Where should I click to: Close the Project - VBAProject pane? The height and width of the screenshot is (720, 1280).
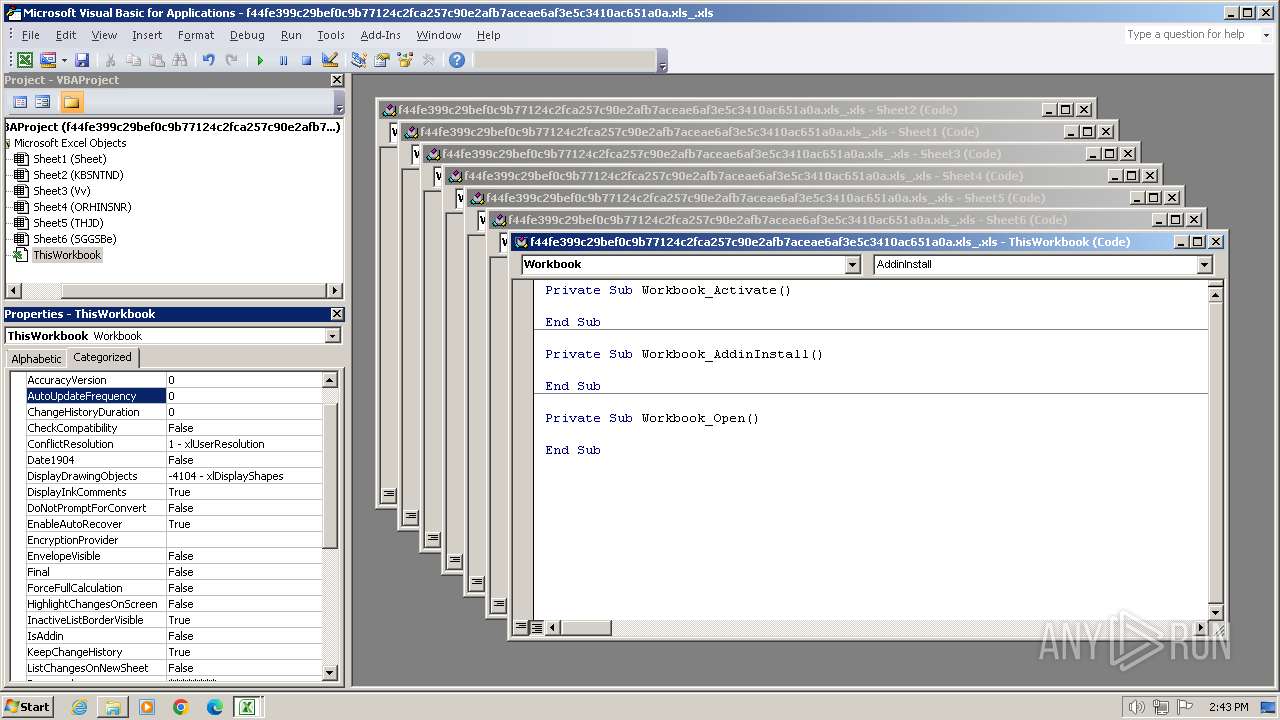point(336,80)
